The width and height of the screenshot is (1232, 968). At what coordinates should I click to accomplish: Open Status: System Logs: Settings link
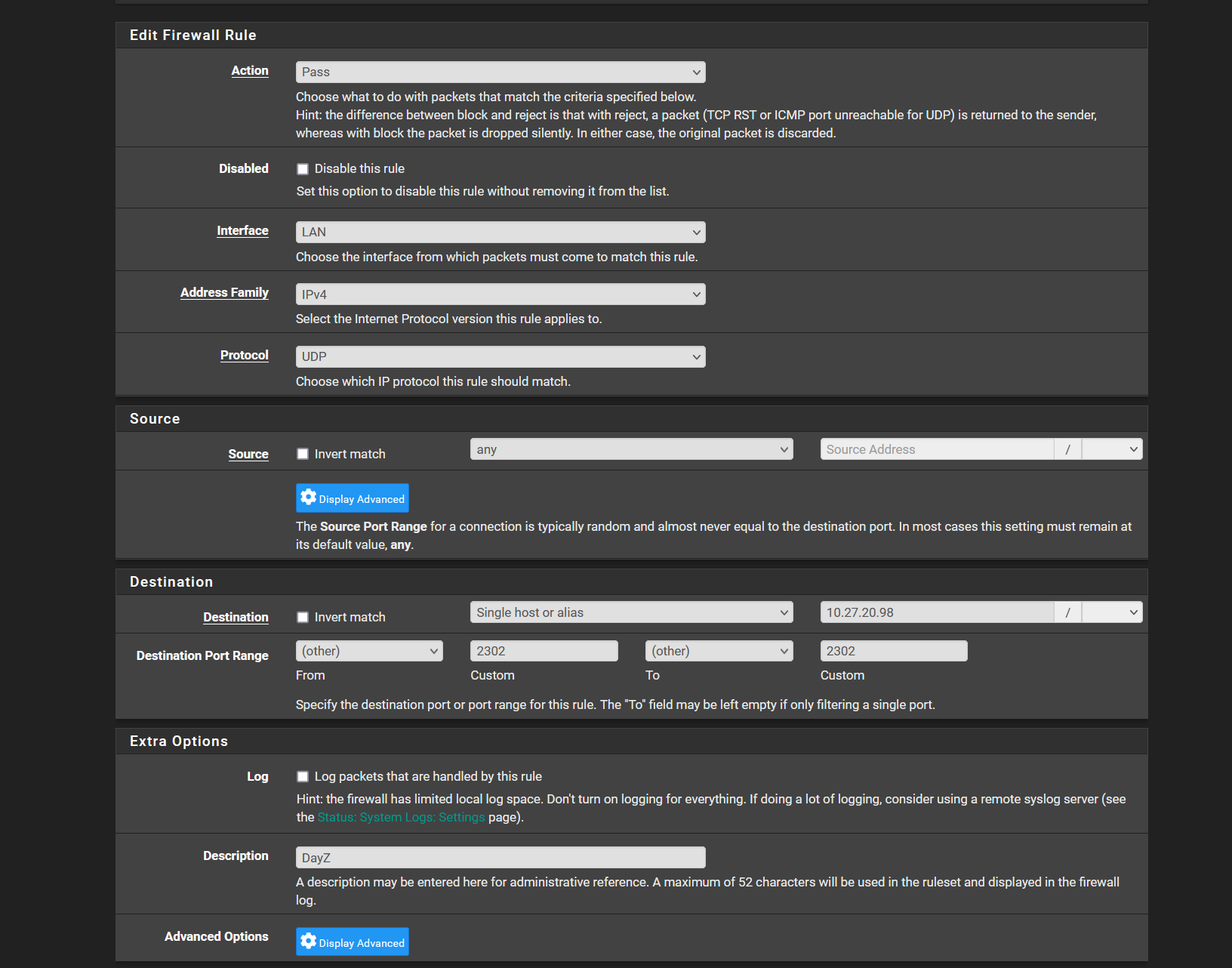(401, 817)
